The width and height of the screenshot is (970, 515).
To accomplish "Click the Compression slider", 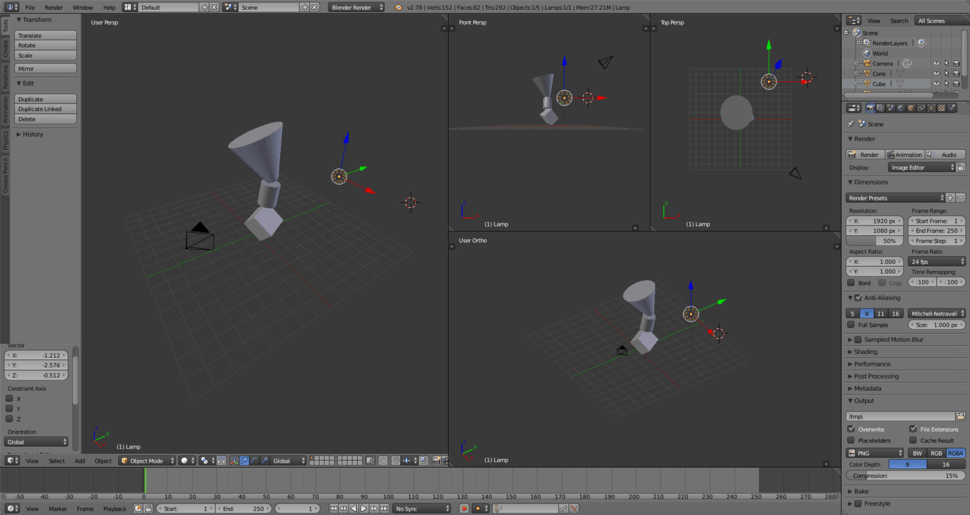I will pos(905,475).
